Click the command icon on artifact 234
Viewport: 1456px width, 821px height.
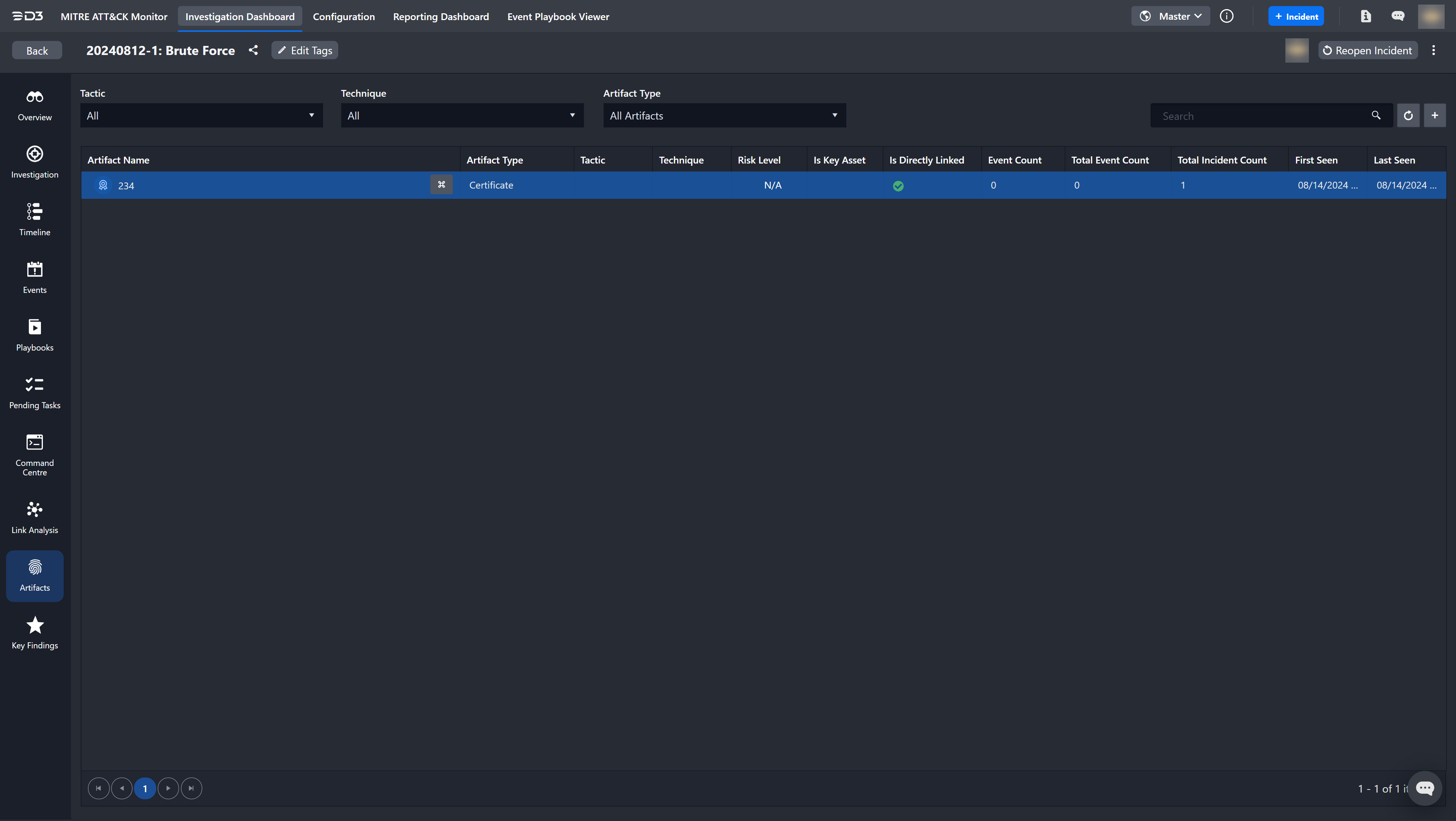coord(441,184)
